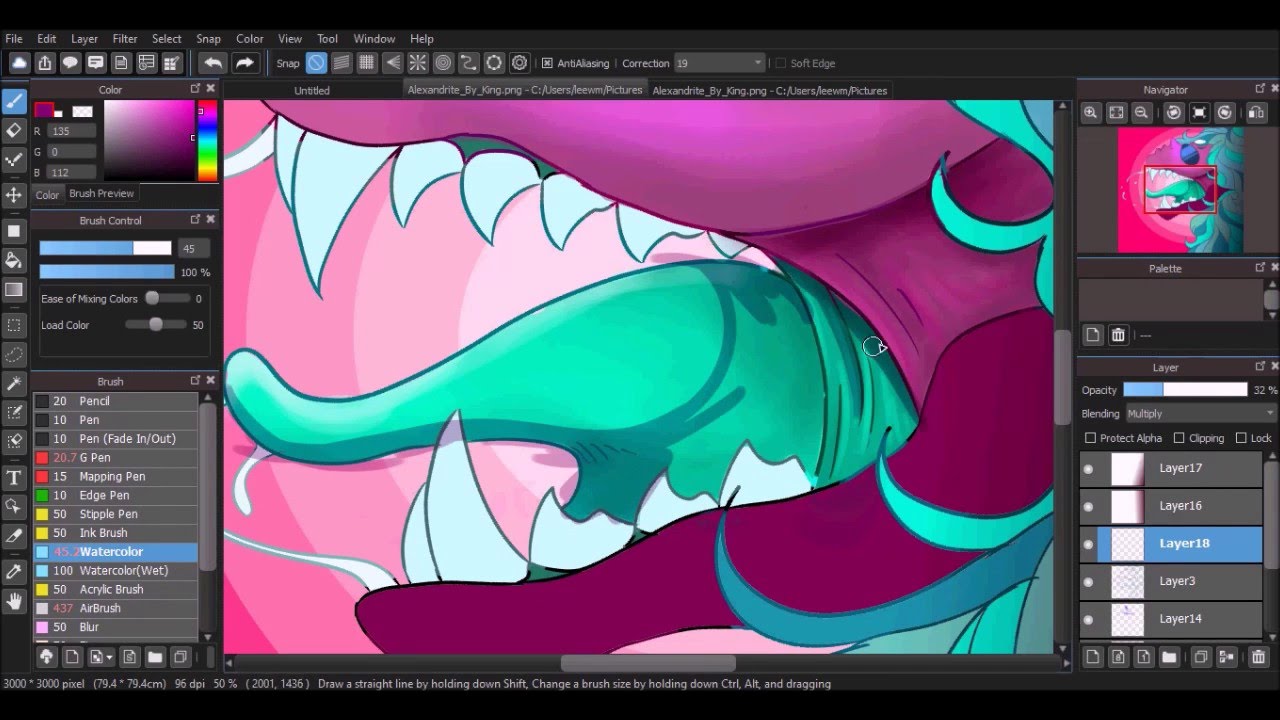Viewport: 1280px width, 720px height.
Task: Hide Layer17 visibility
Action: point(1088,468)
